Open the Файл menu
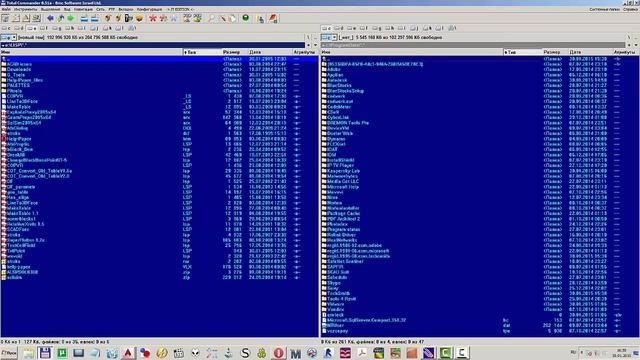This screenshot has width=640, height=360. (6, 9)
